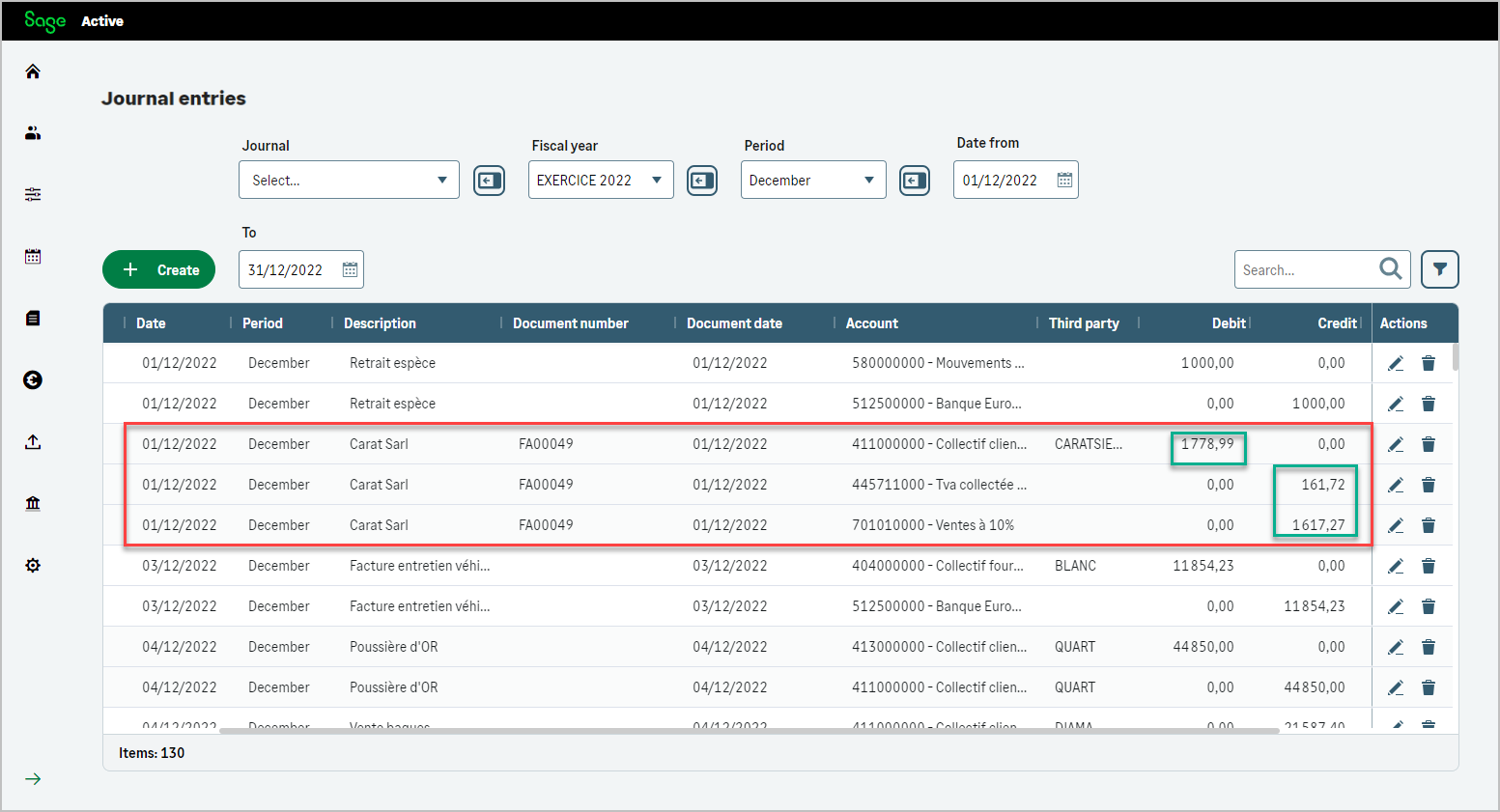Sort by the Debit column header
The width and height of the screenshot is (1500, 812).
pos(1229,323)
